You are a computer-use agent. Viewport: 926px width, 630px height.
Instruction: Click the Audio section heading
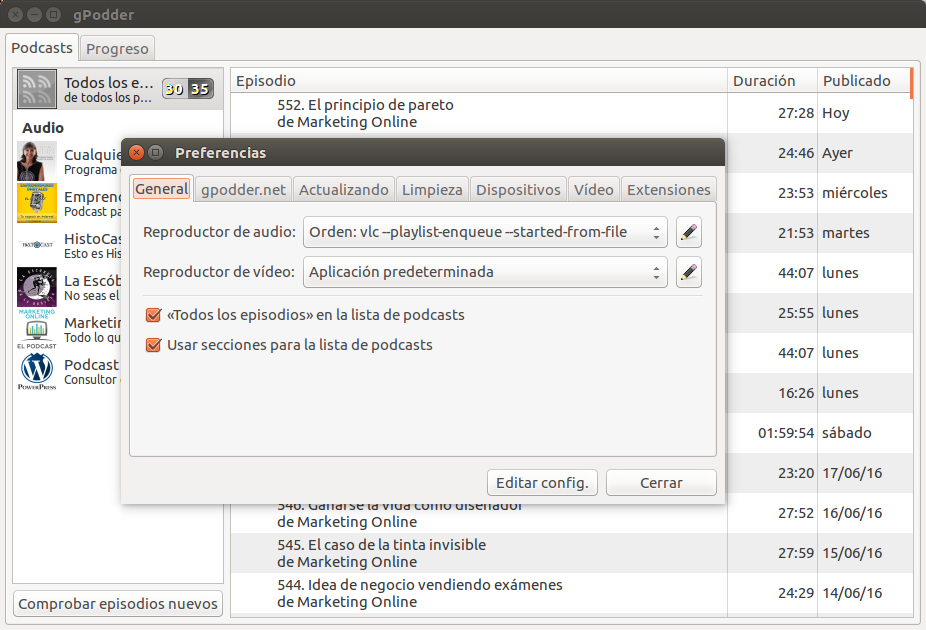point(43,128)
